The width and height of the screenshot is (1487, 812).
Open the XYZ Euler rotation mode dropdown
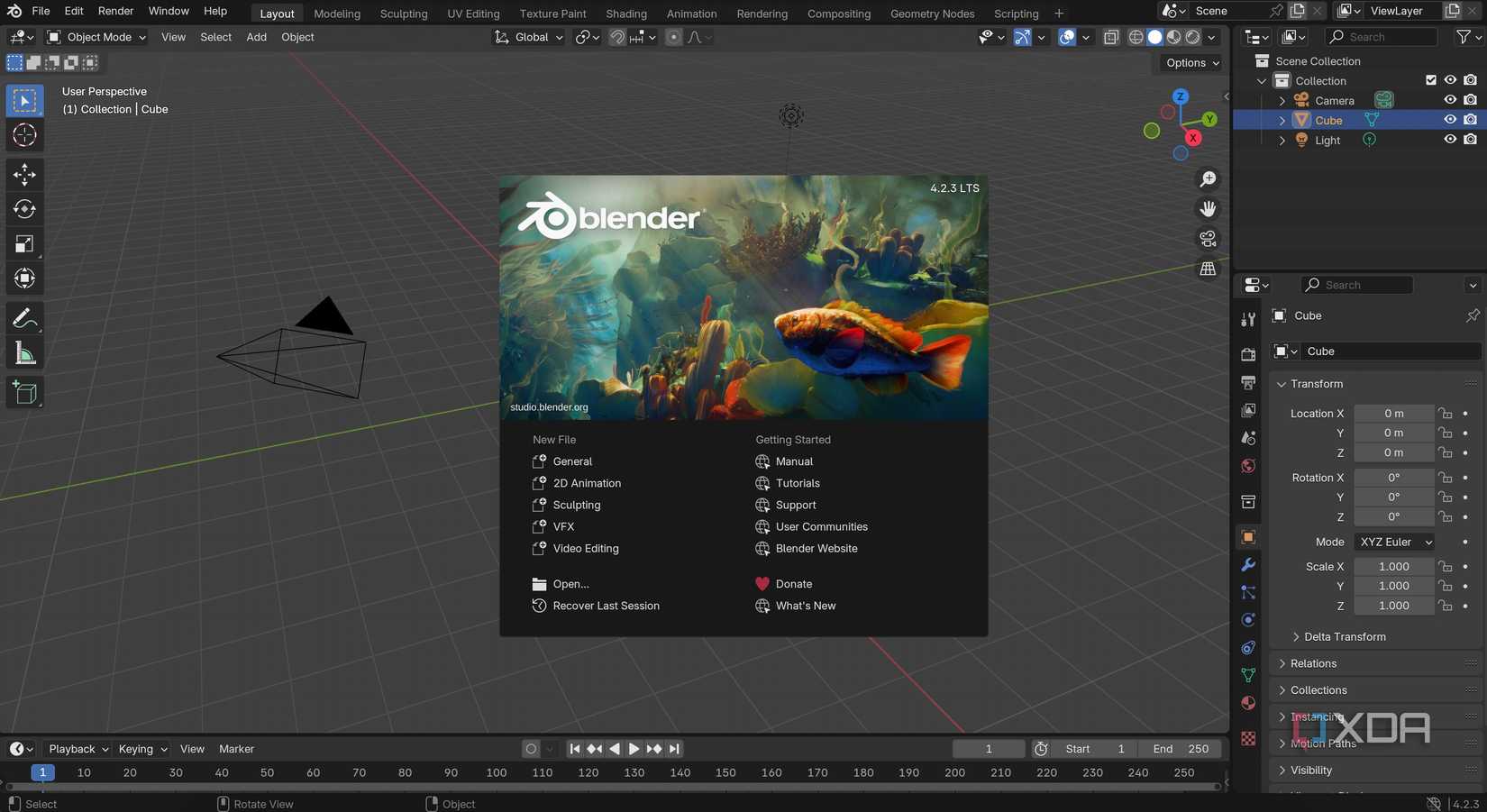(1394, 542)
